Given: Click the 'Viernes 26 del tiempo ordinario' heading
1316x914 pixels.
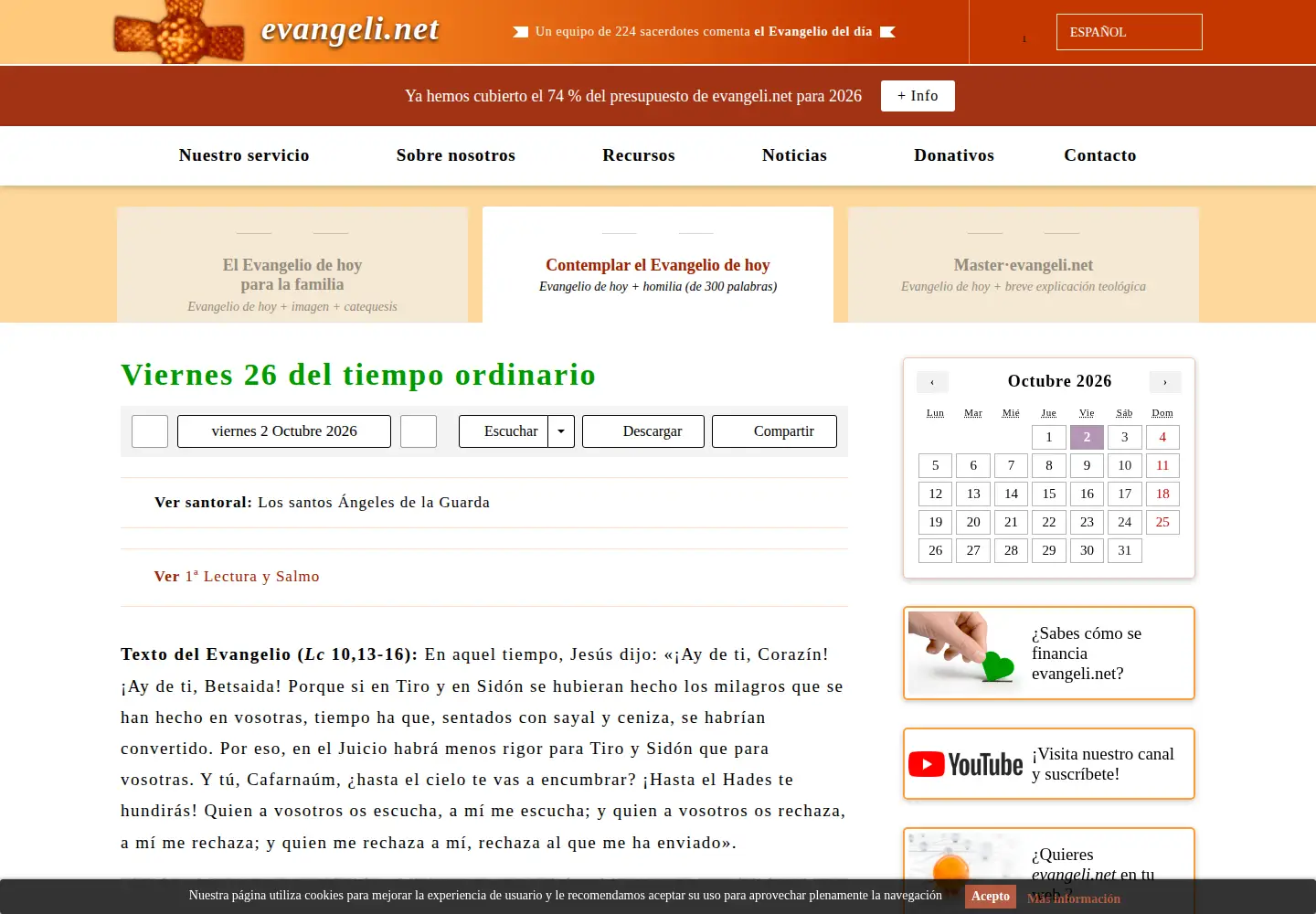Looking at the screenshot, I should coord(358,375).
